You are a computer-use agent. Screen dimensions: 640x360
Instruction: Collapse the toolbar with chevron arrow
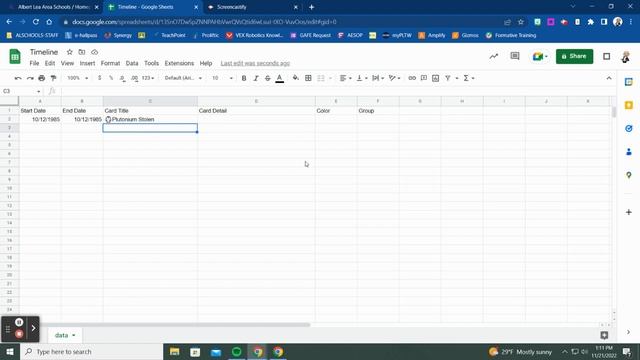[609, 78]
